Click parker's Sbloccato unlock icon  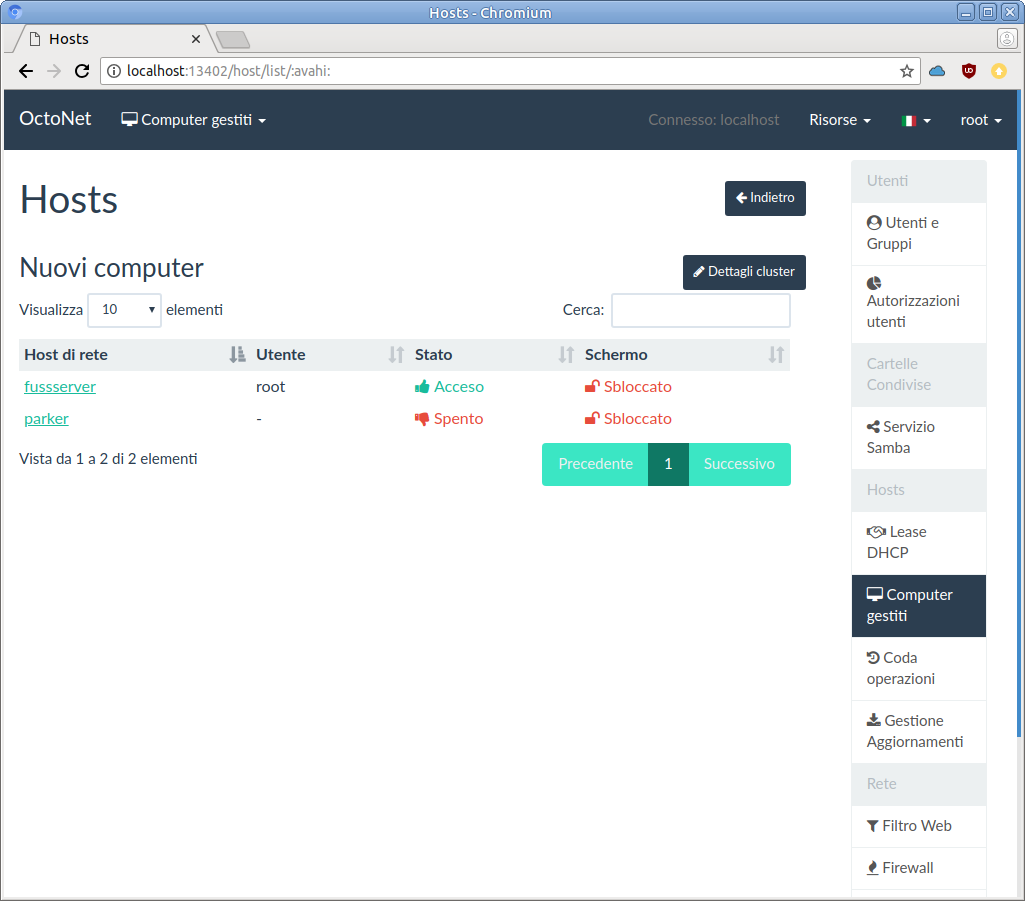click(x=592, y=418)
